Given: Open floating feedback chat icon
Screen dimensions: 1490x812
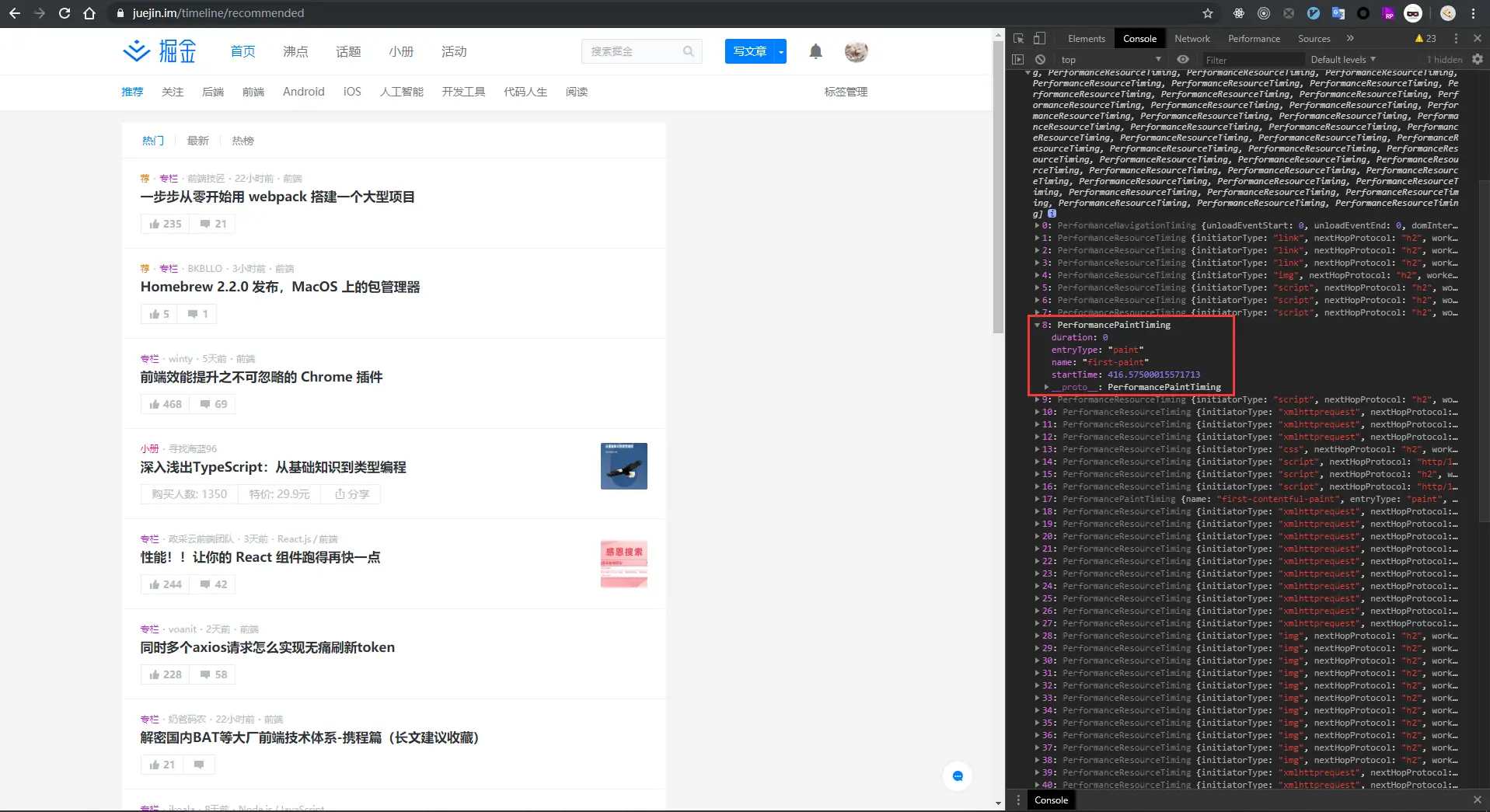Looking at the screenshot, I should [958, 775].
